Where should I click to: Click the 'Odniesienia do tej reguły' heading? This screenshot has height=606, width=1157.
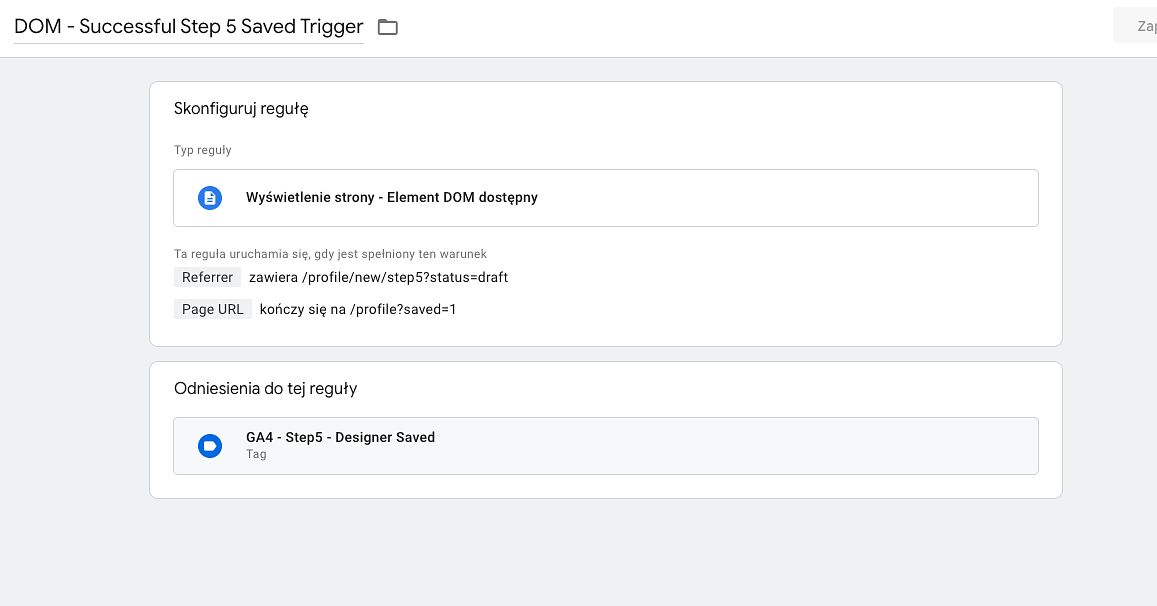265,388
